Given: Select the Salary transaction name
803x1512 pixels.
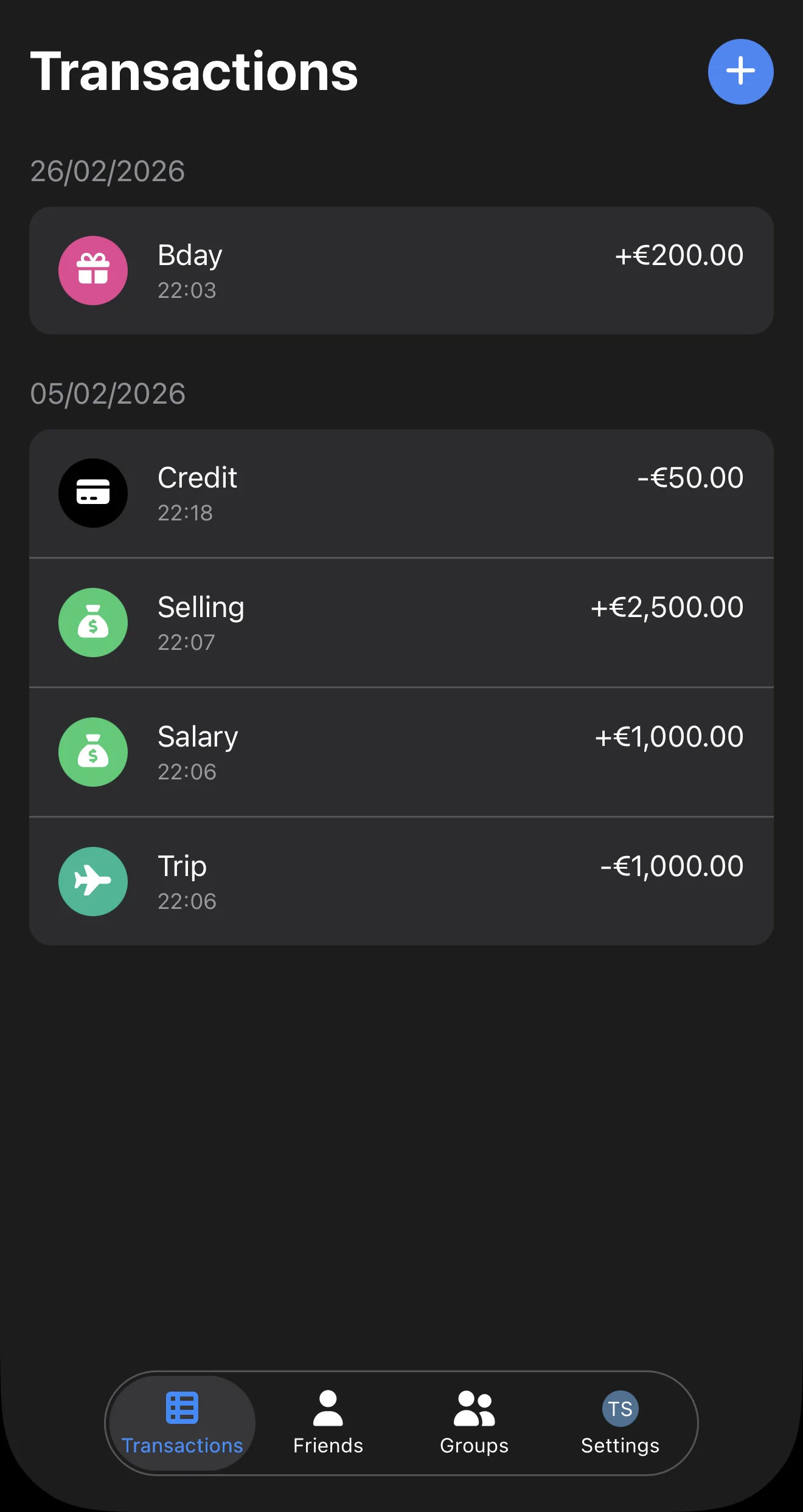Looking at the screenshot, I should pos(198,737).
